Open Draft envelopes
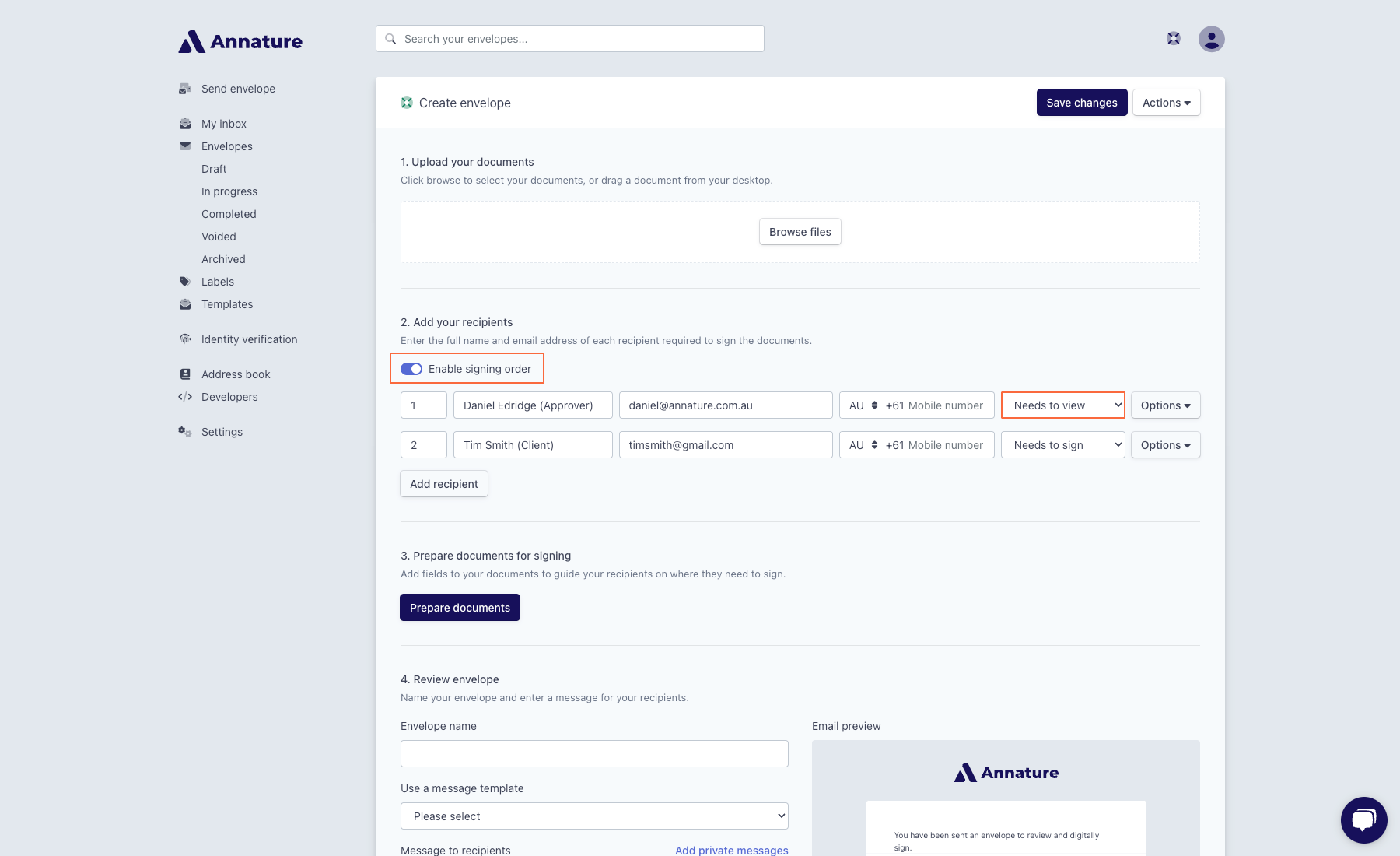Viewport: 1400px width, 856px height. point(214,169)
